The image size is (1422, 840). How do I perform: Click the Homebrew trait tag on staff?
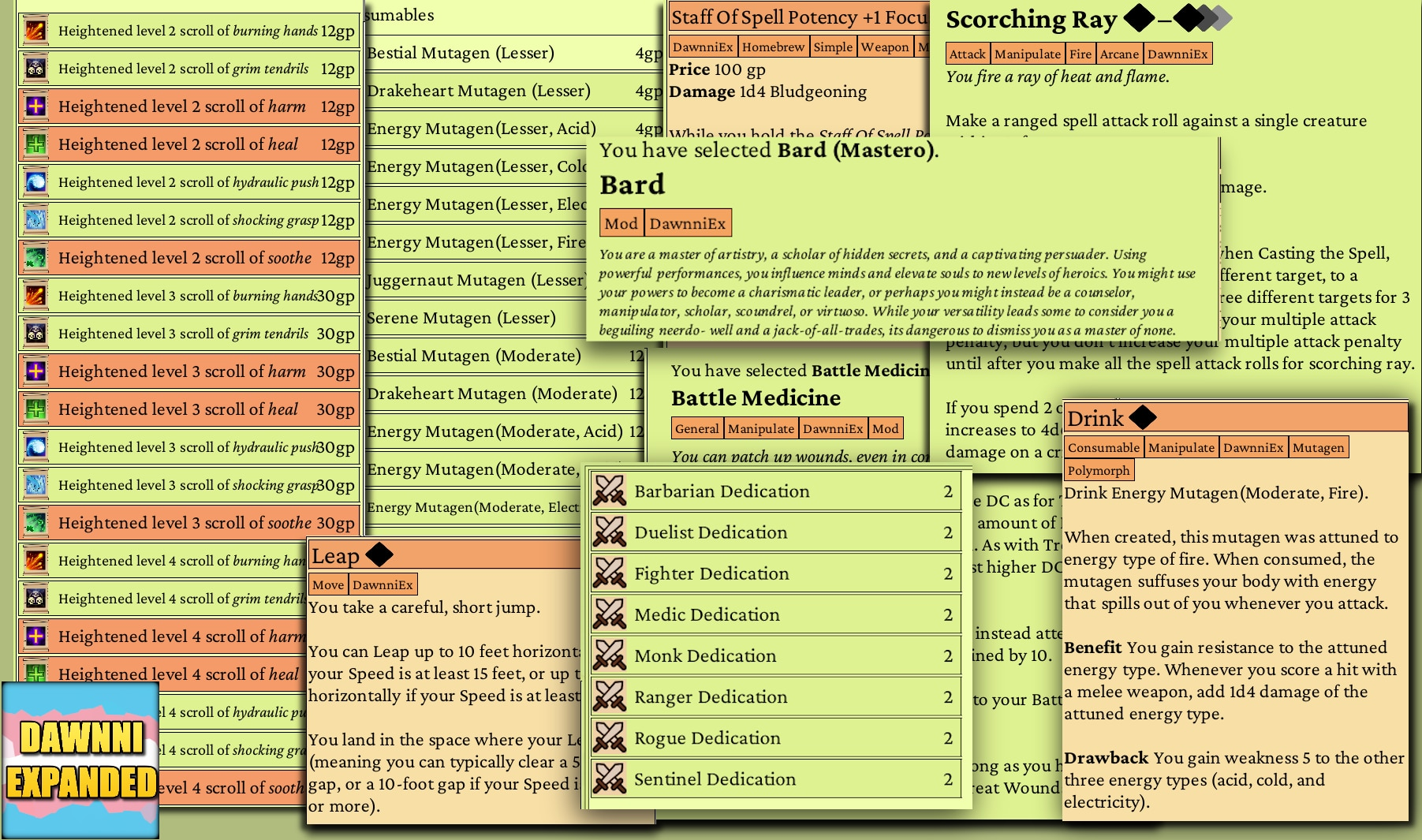click(773, 47)
